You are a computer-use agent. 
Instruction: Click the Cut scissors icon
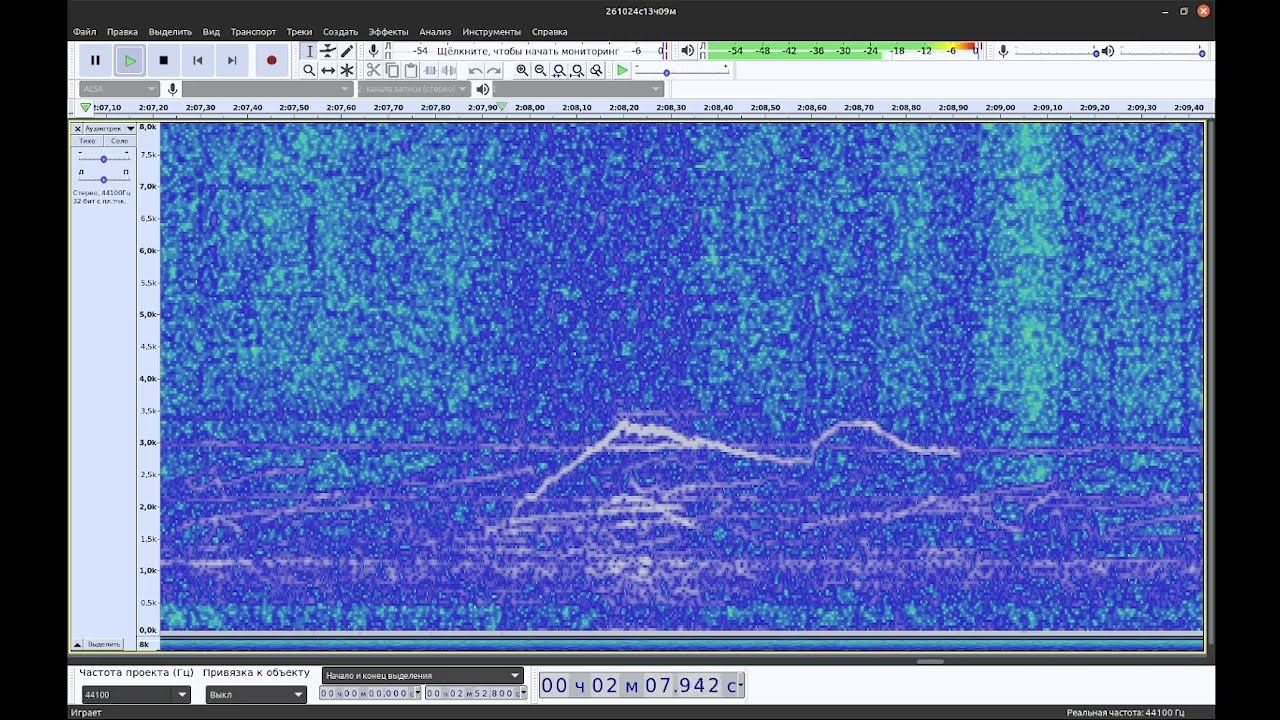373,70
